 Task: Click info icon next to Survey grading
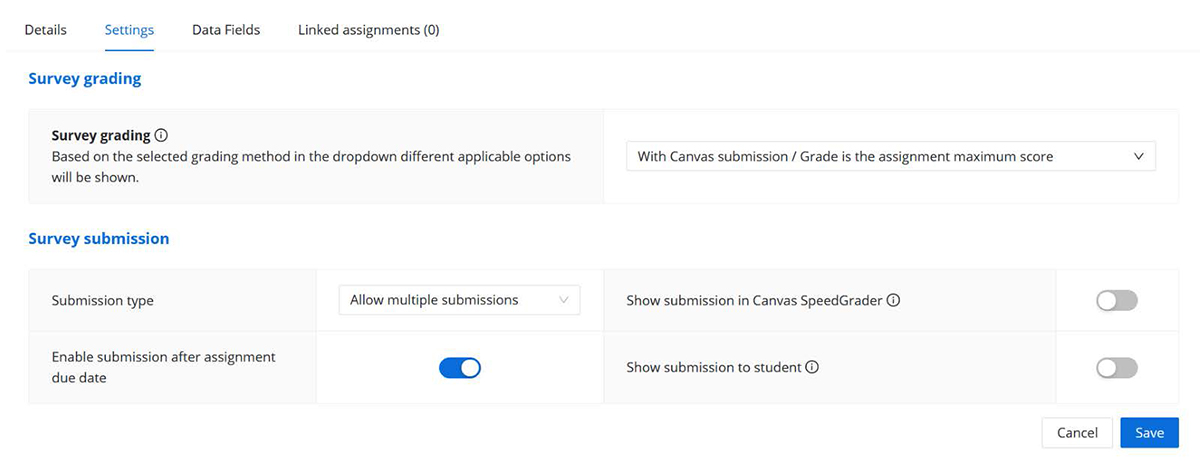pyautogui.click(x=161, y=135)
